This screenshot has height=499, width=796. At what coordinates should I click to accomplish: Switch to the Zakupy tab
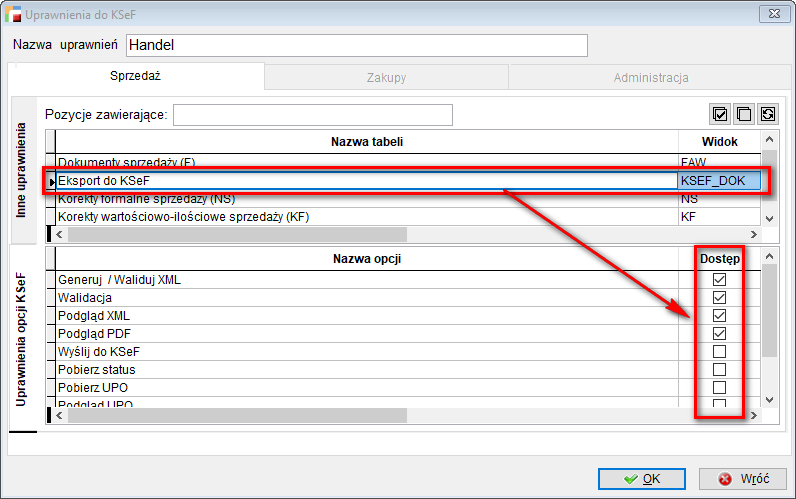(x=386, y=77)
